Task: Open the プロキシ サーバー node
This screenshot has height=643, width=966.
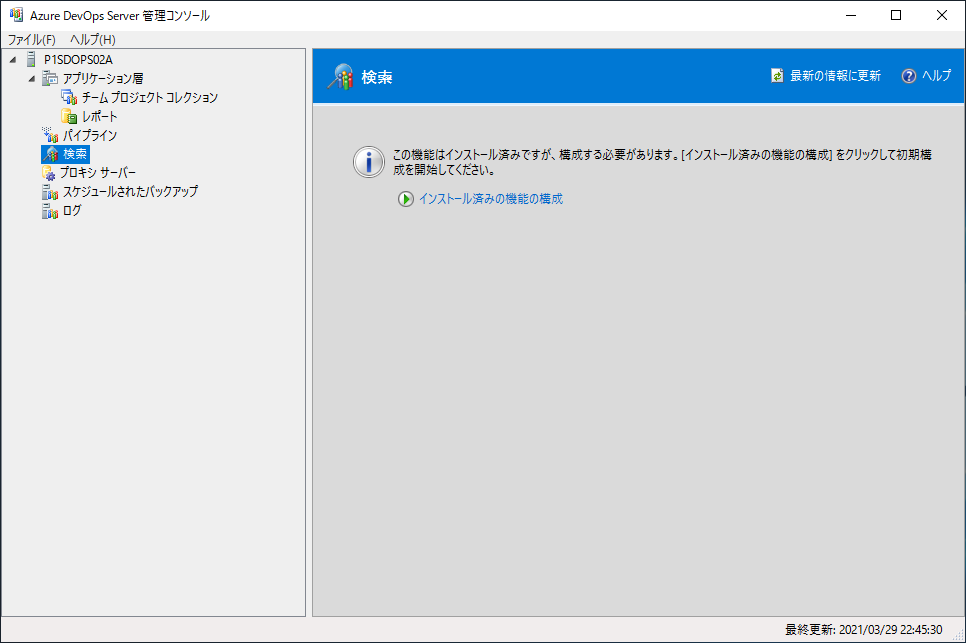Action: pos(96,173)
